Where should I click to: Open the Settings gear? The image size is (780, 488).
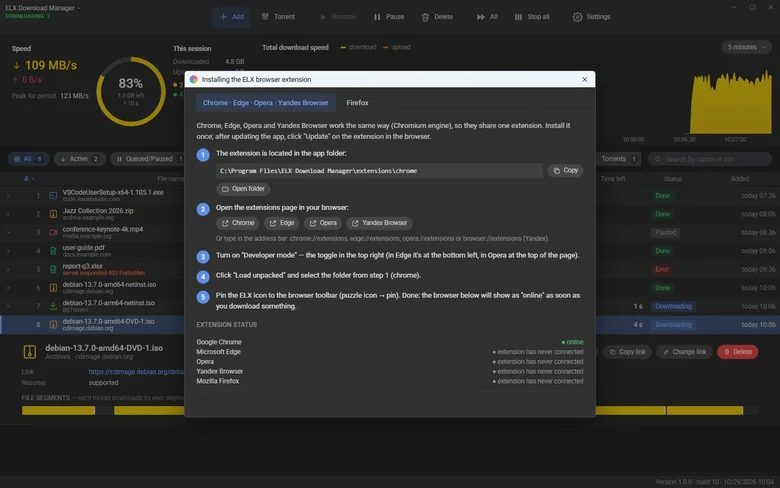(x=591, y=17)
